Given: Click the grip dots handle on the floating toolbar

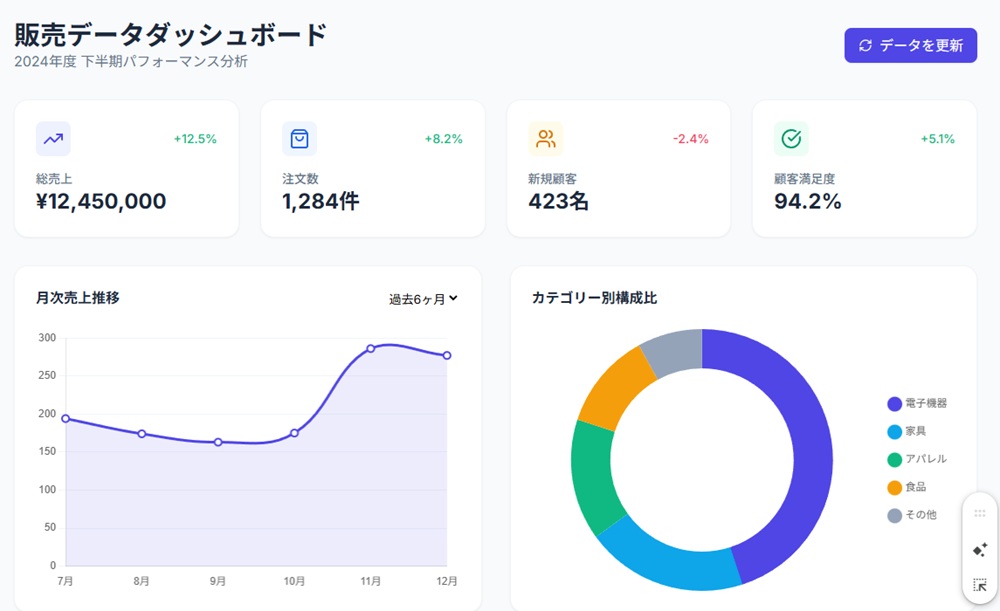Looking at the screenshot, I should (x=977, y=513).
